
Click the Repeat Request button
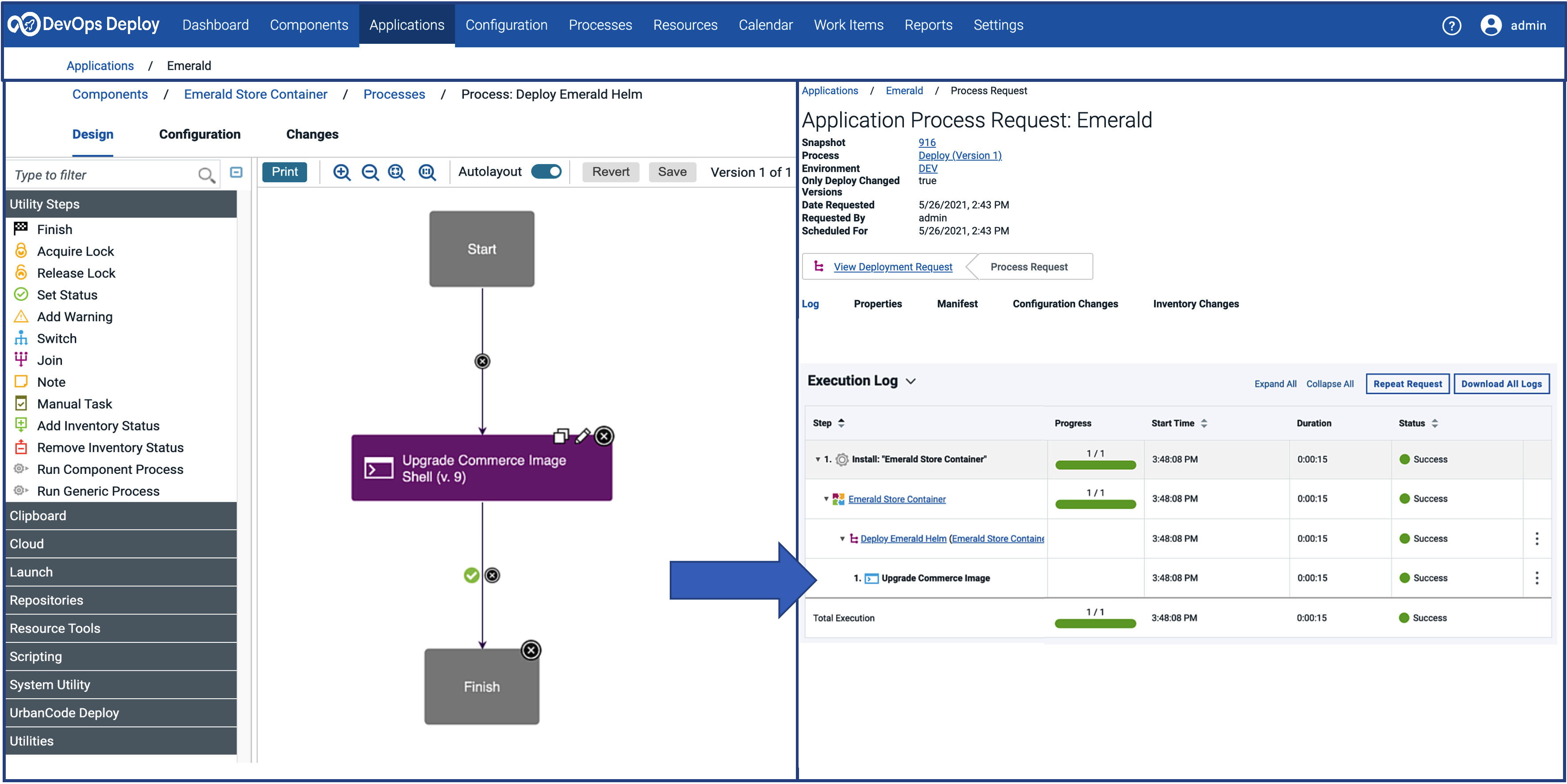(x=1407, y=384)
